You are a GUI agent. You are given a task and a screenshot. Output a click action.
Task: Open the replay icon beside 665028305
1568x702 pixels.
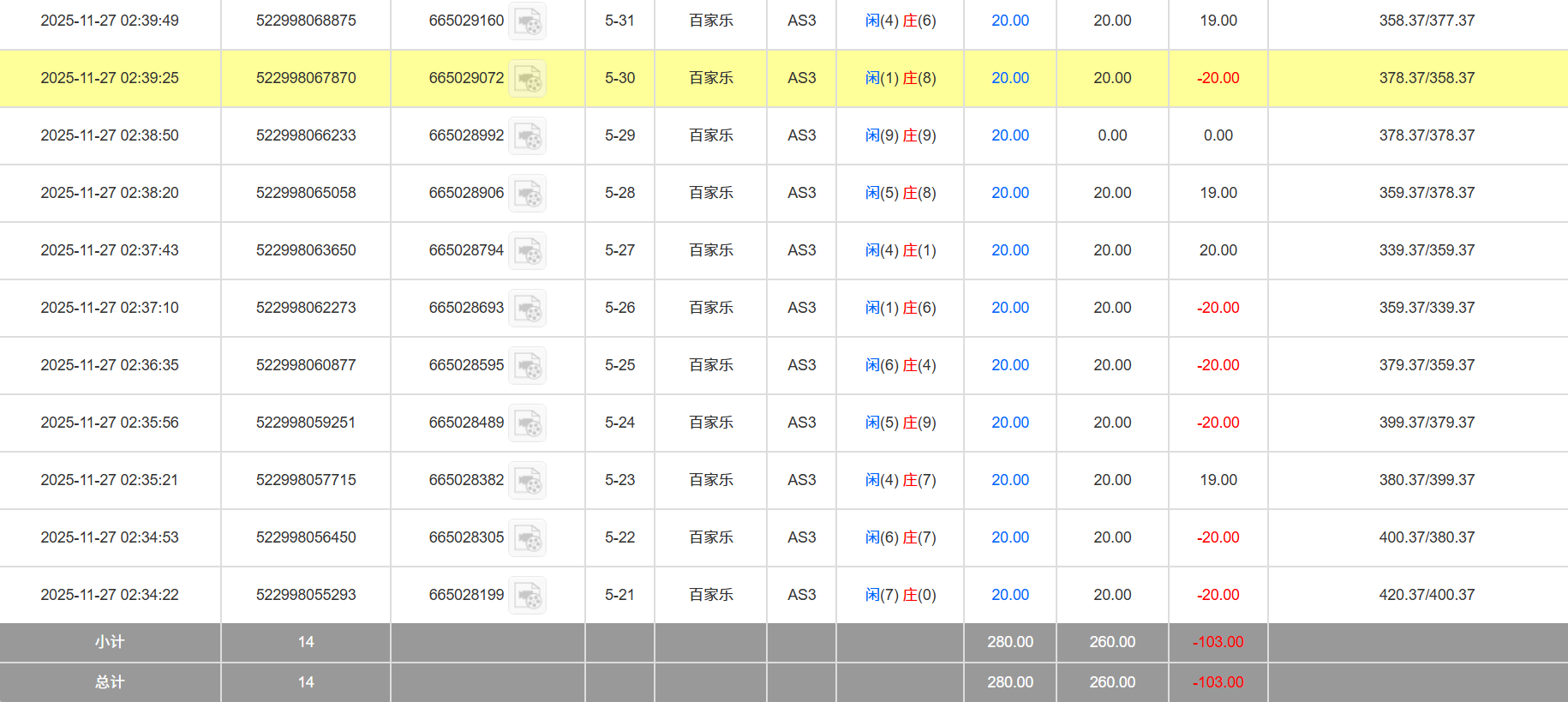pyautogui.click(x=527, y=538)
